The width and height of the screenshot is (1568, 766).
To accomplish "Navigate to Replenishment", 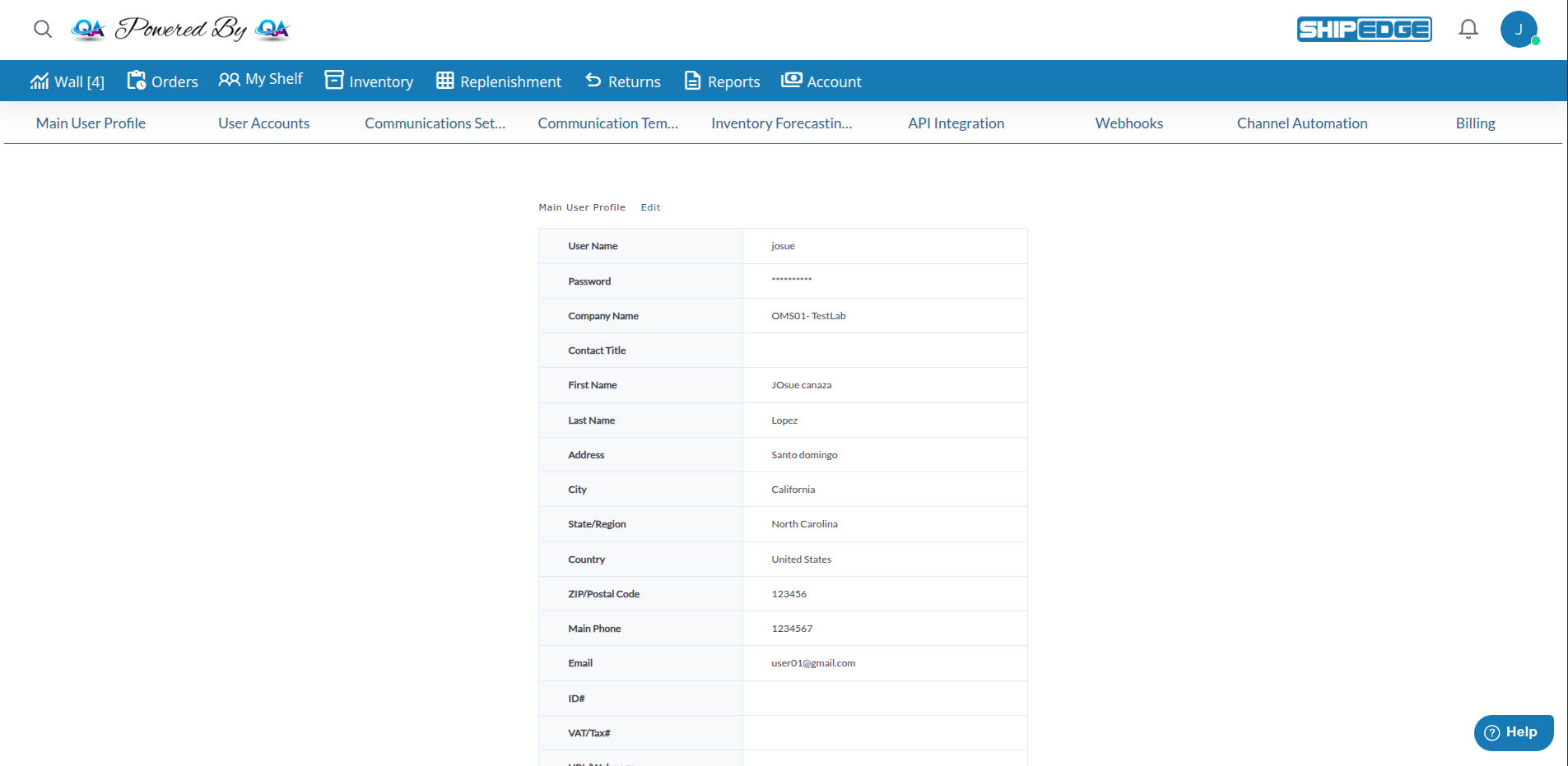I will (x=499, y=81).
